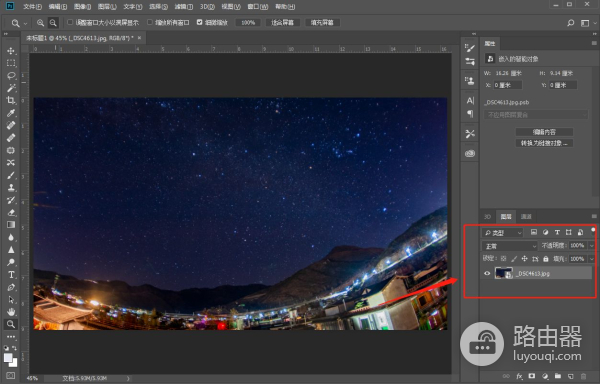The image size is (600, 384).
Task: Open the Edit Toolbar three-dots menu
Action: [x=11, y=337]
